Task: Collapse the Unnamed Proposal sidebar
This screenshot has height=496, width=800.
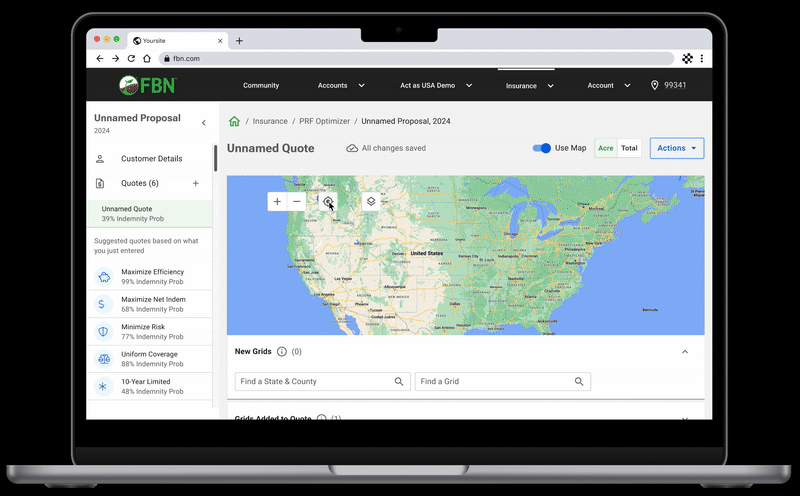Action: (204, 122)
